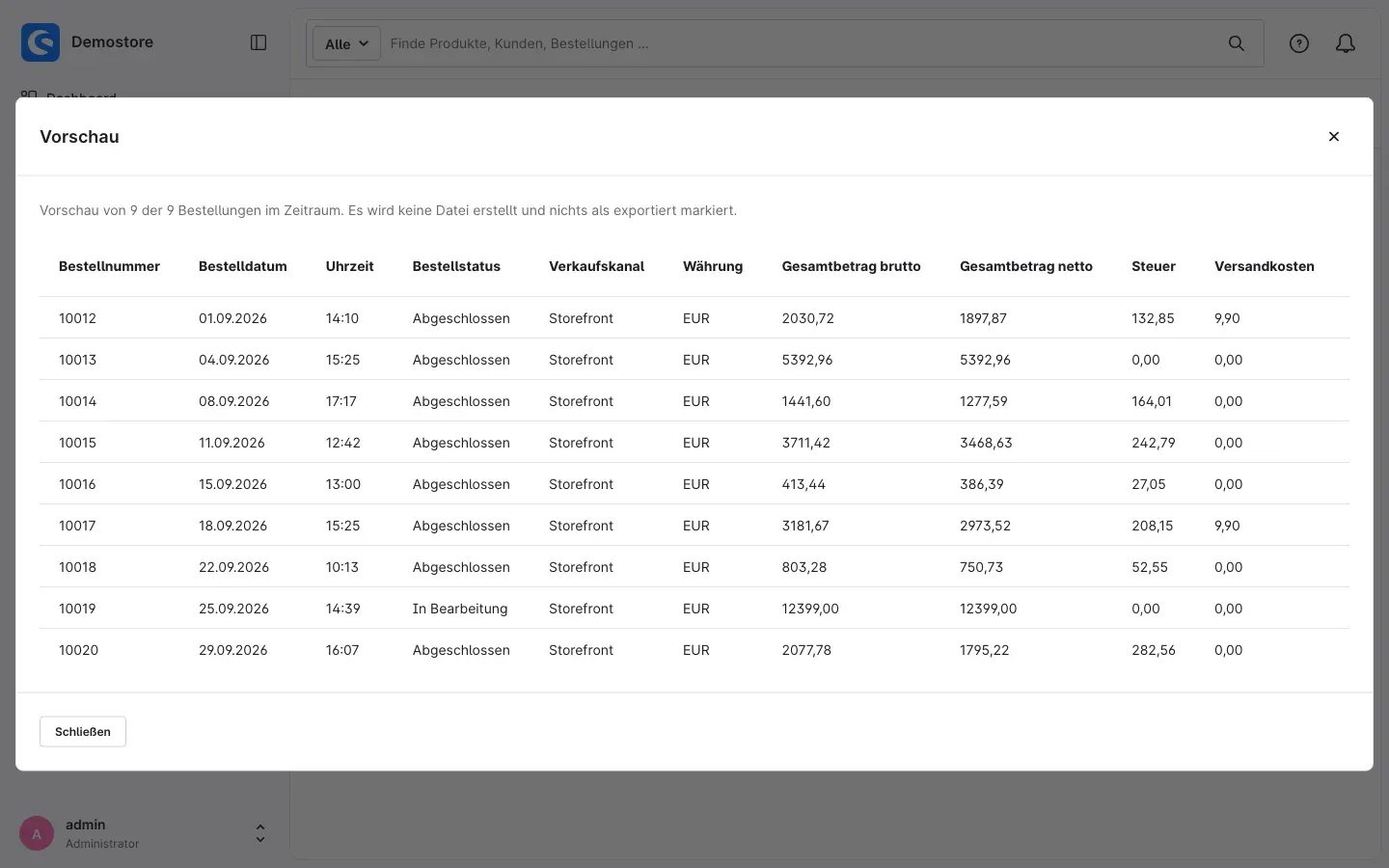Viewport: 1389px width, 868px height.
Task: Click the Shopware logo icon
Action: tap(41, 42)
